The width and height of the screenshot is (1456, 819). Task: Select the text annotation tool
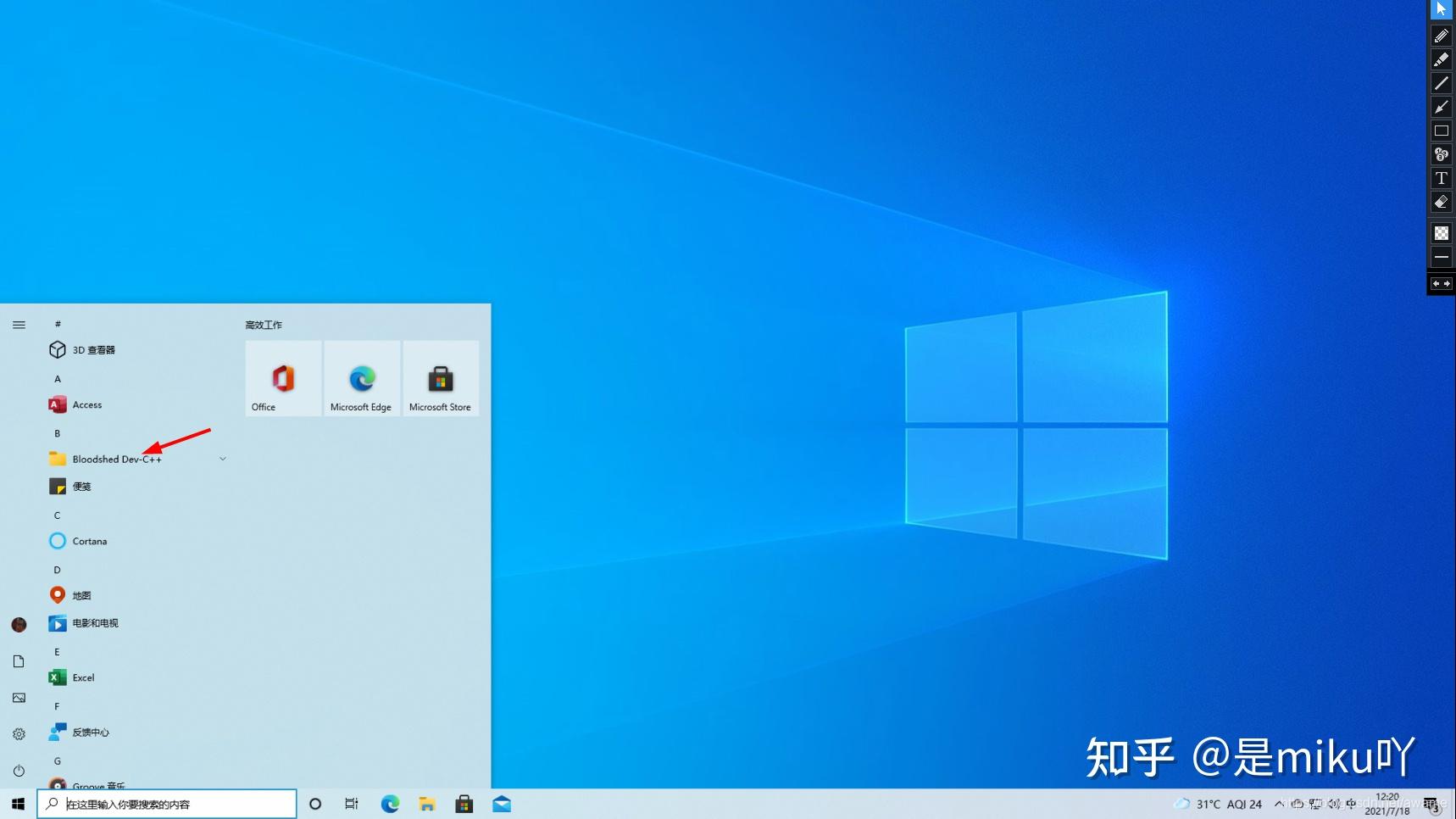click(x=1442, y=178)
